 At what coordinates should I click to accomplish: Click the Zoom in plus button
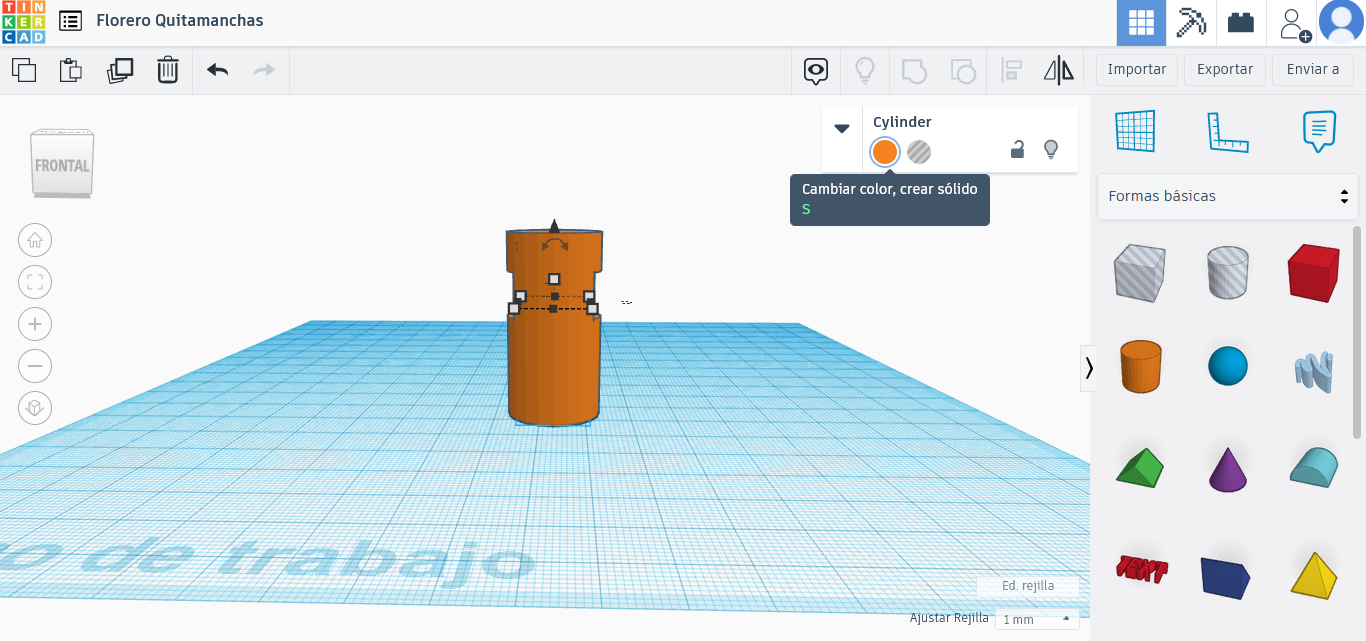point(35,324)
